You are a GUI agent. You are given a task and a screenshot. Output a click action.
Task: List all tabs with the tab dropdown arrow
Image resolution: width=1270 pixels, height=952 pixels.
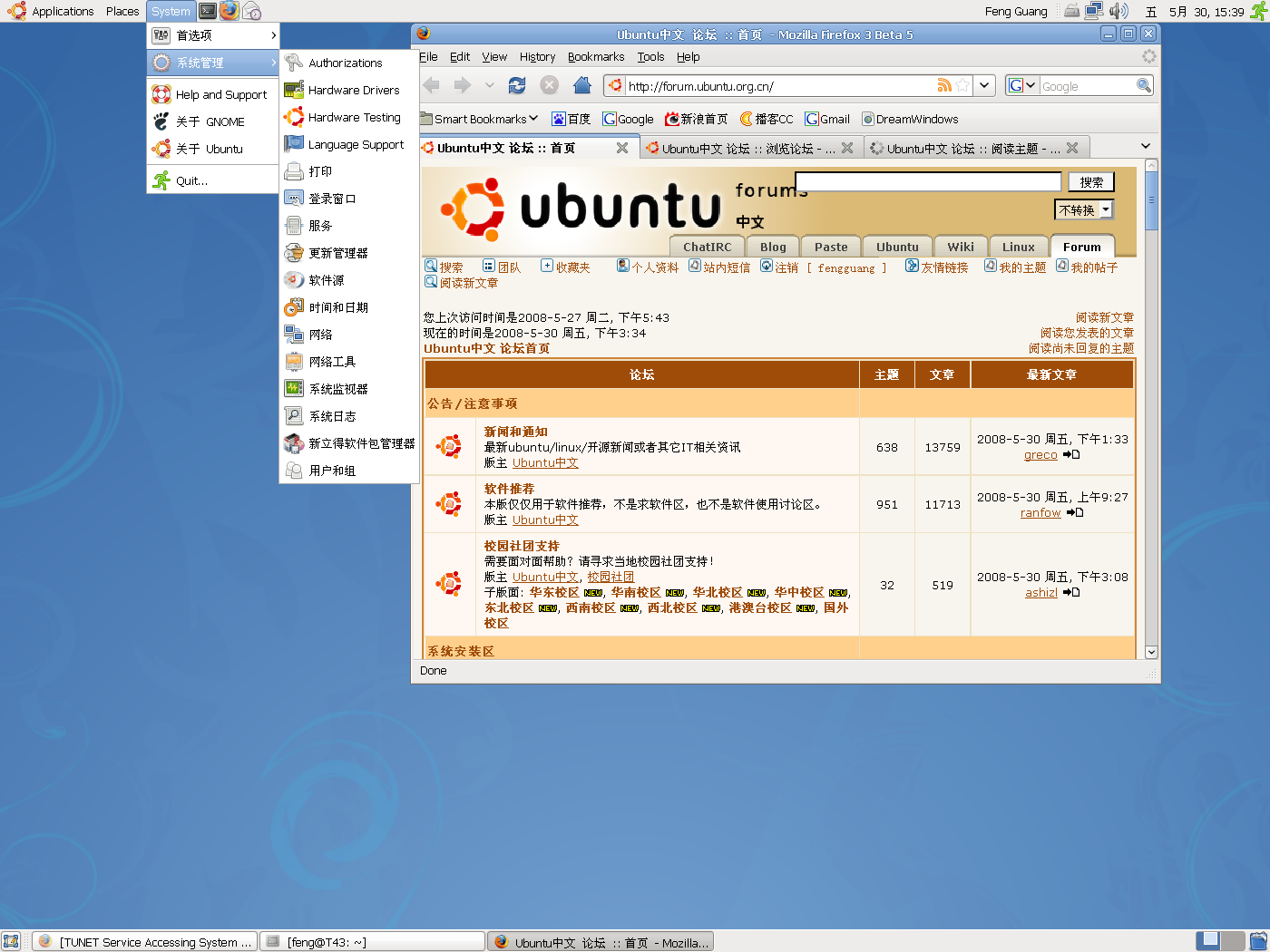[x=1146, y=147]
